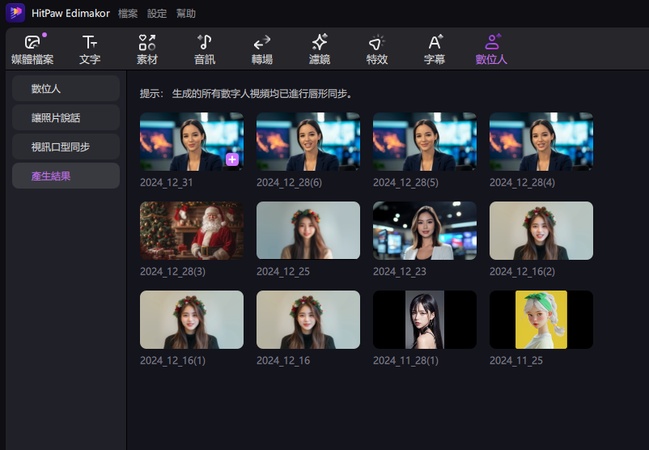Open the 幫助 menu
649x450 pixels.
pos(186,14)
